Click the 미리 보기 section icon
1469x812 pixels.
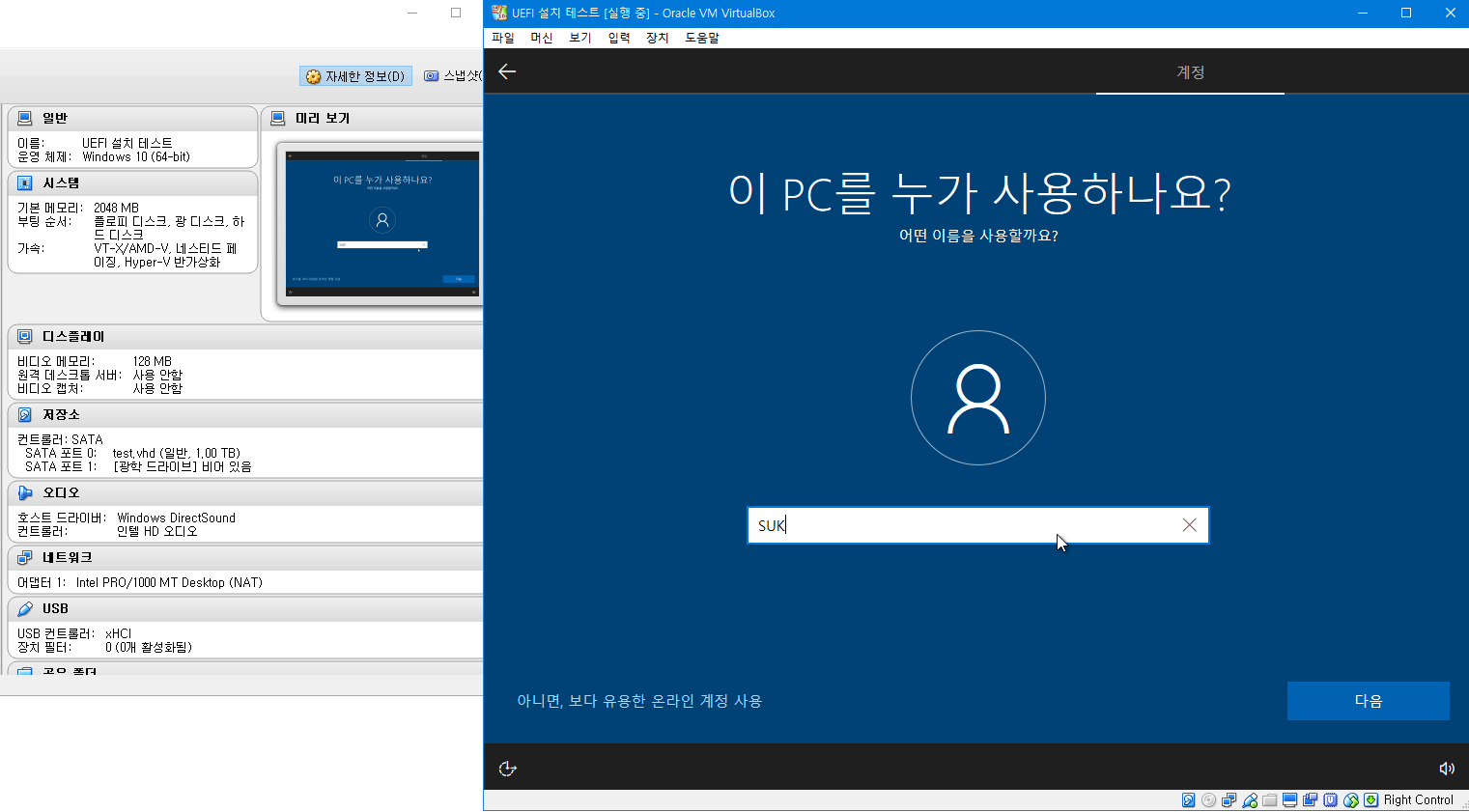278,118
